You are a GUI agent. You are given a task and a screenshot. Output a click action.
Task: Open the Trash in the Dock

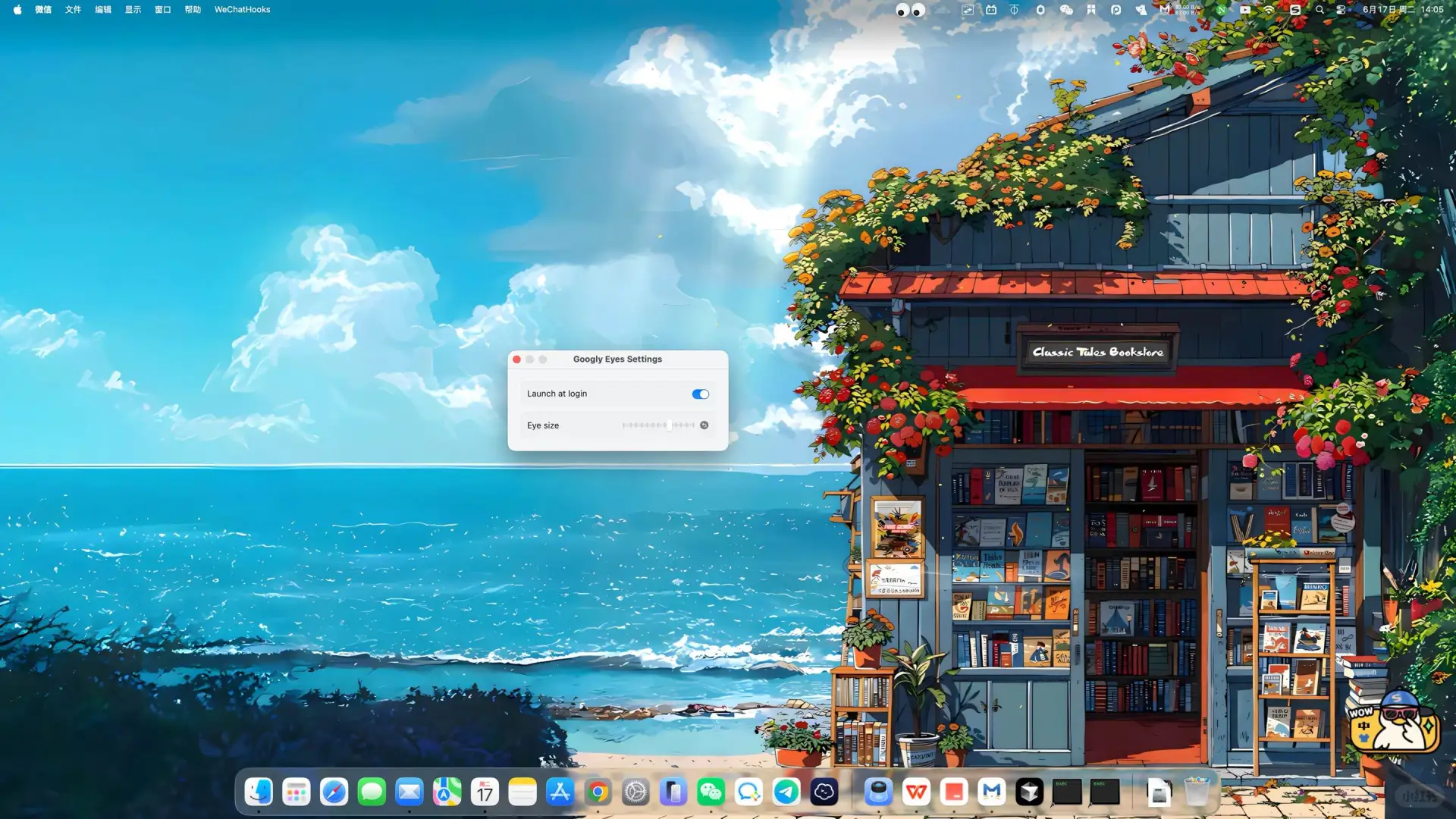click(1196, 792)
